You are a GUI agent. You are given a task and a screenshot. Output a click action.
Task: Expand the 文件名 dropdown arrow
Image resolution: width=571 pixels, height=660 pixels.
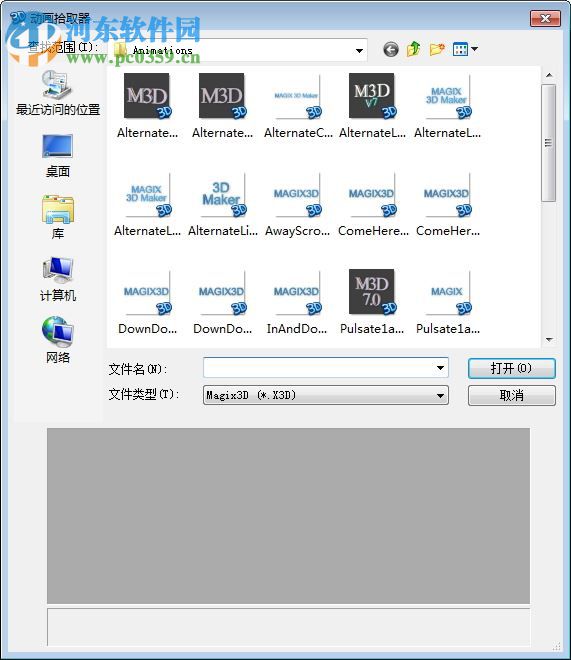click(x=440, y=368)
